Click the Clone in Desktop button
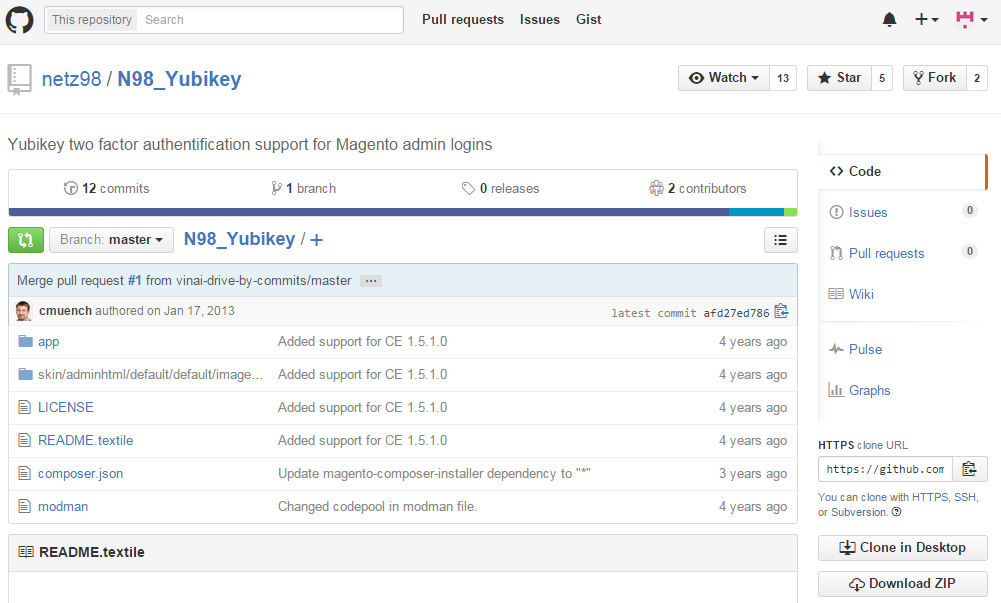The image size is (1001, 603). tap(903, 548)
